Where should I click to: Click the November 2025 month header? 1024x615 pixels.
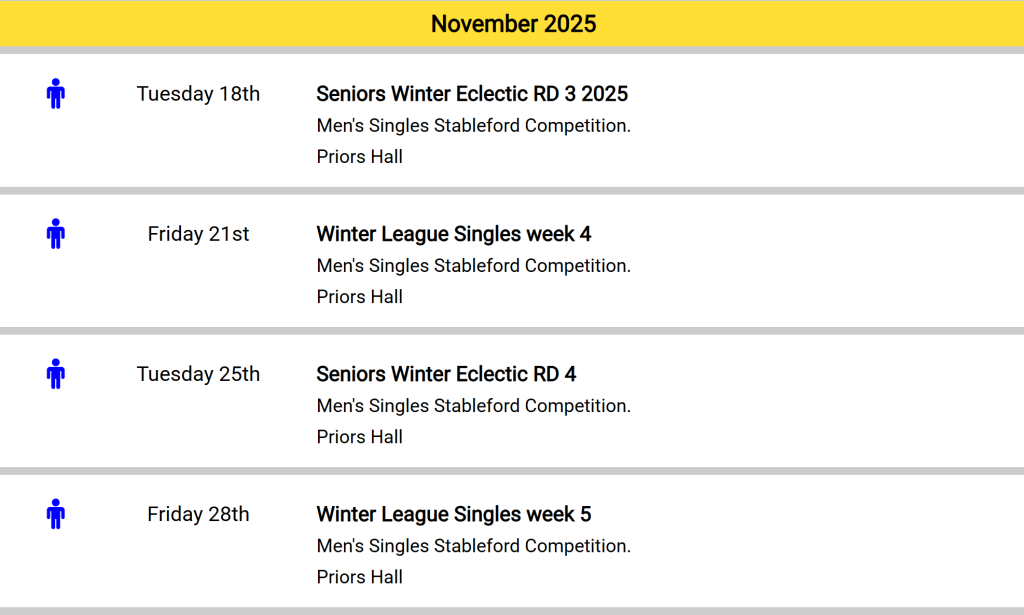point(513,24)
